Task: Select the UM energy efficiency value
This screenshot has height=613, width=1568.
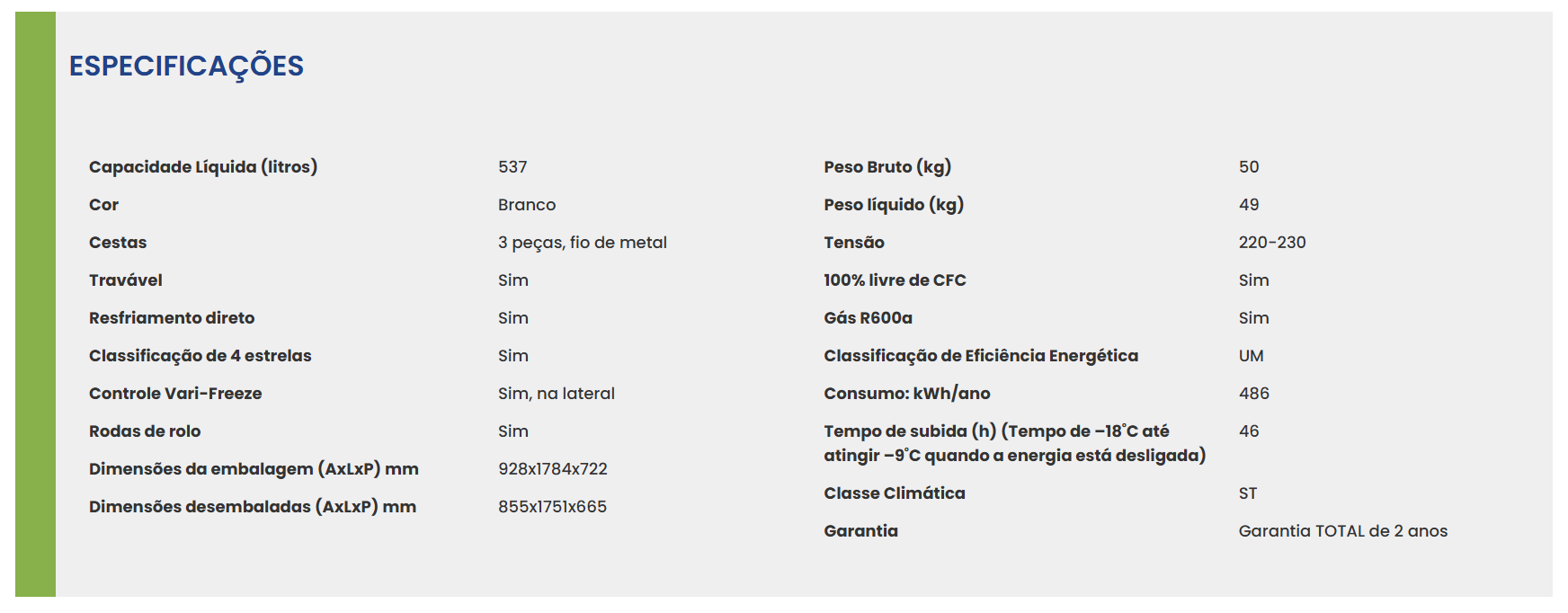Action: 1252,356
